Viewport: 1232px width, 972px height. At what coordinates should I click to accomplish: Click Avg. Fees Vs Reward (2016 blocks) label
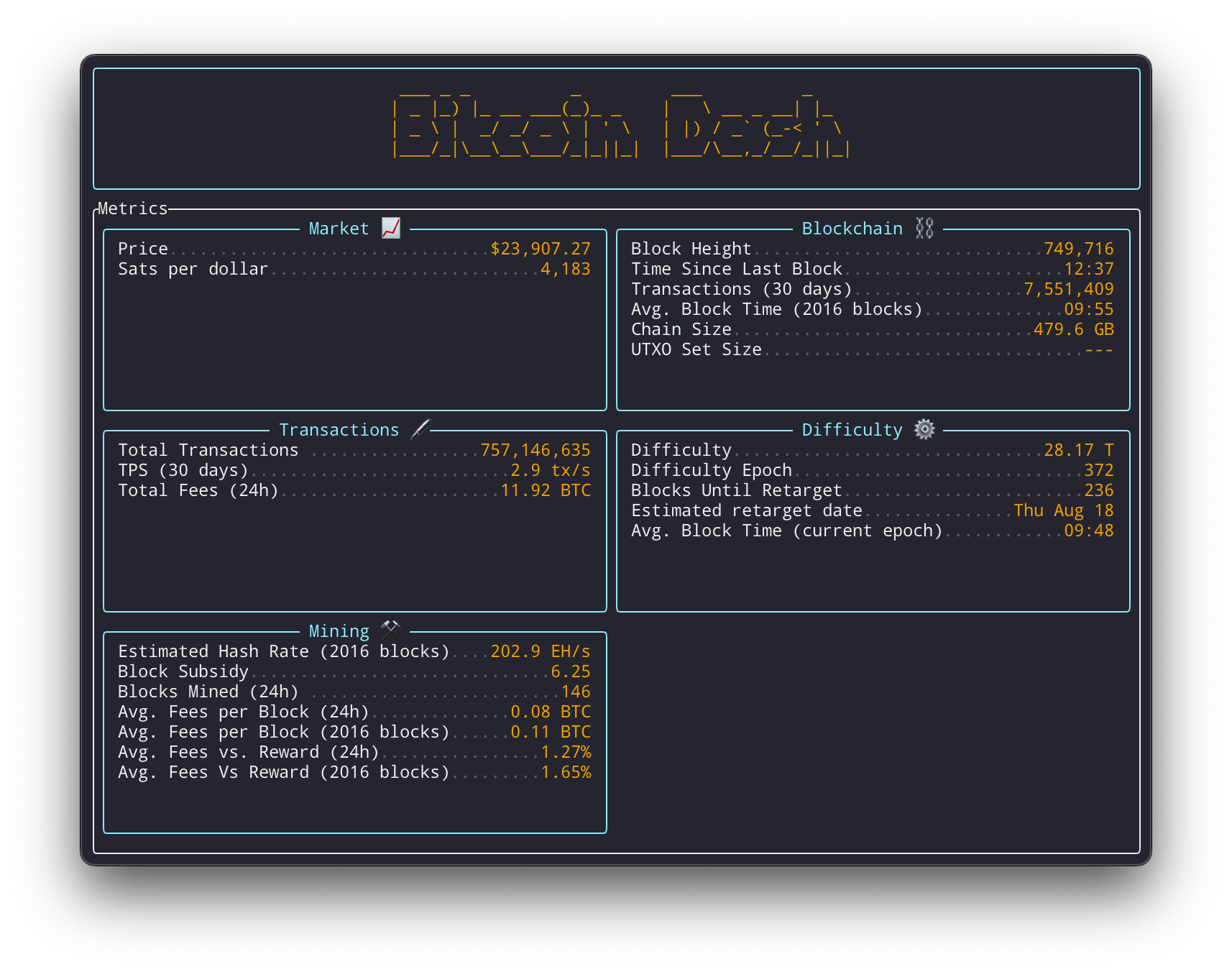283,772
